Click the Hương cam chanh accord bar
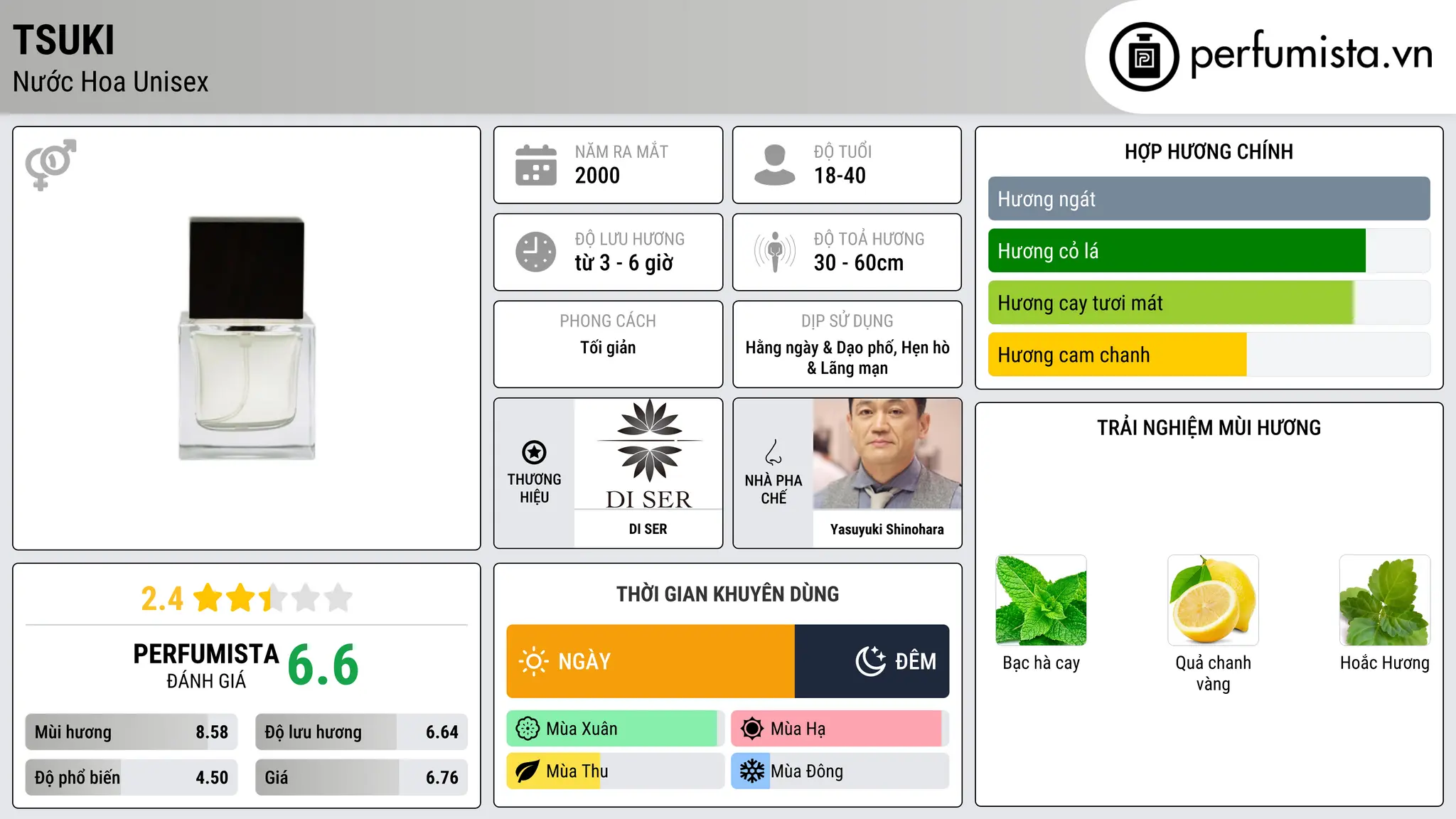 tap(1209, 355)
